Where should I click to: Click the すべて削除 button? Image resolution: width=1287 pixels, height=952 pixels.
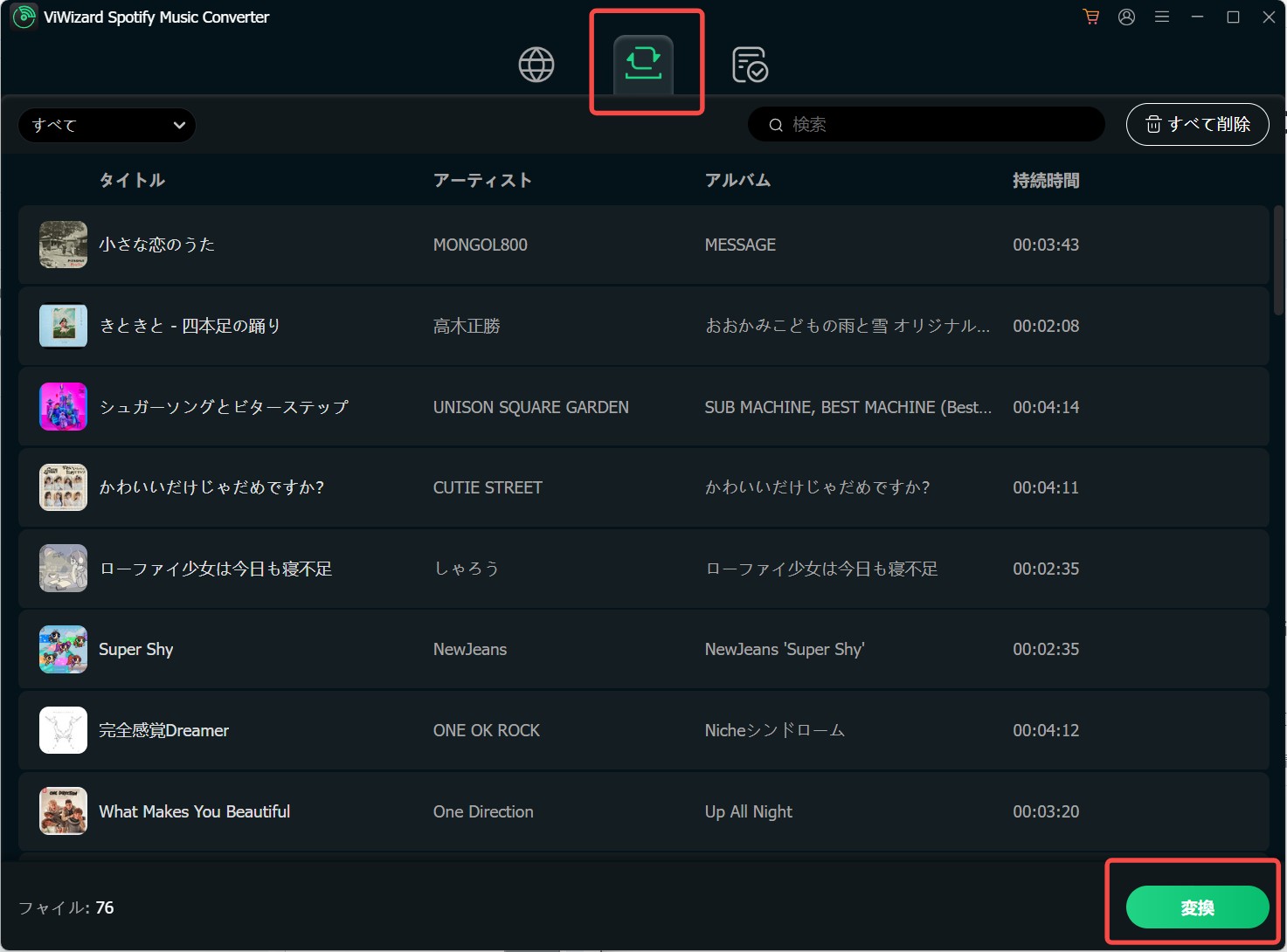1197,124
